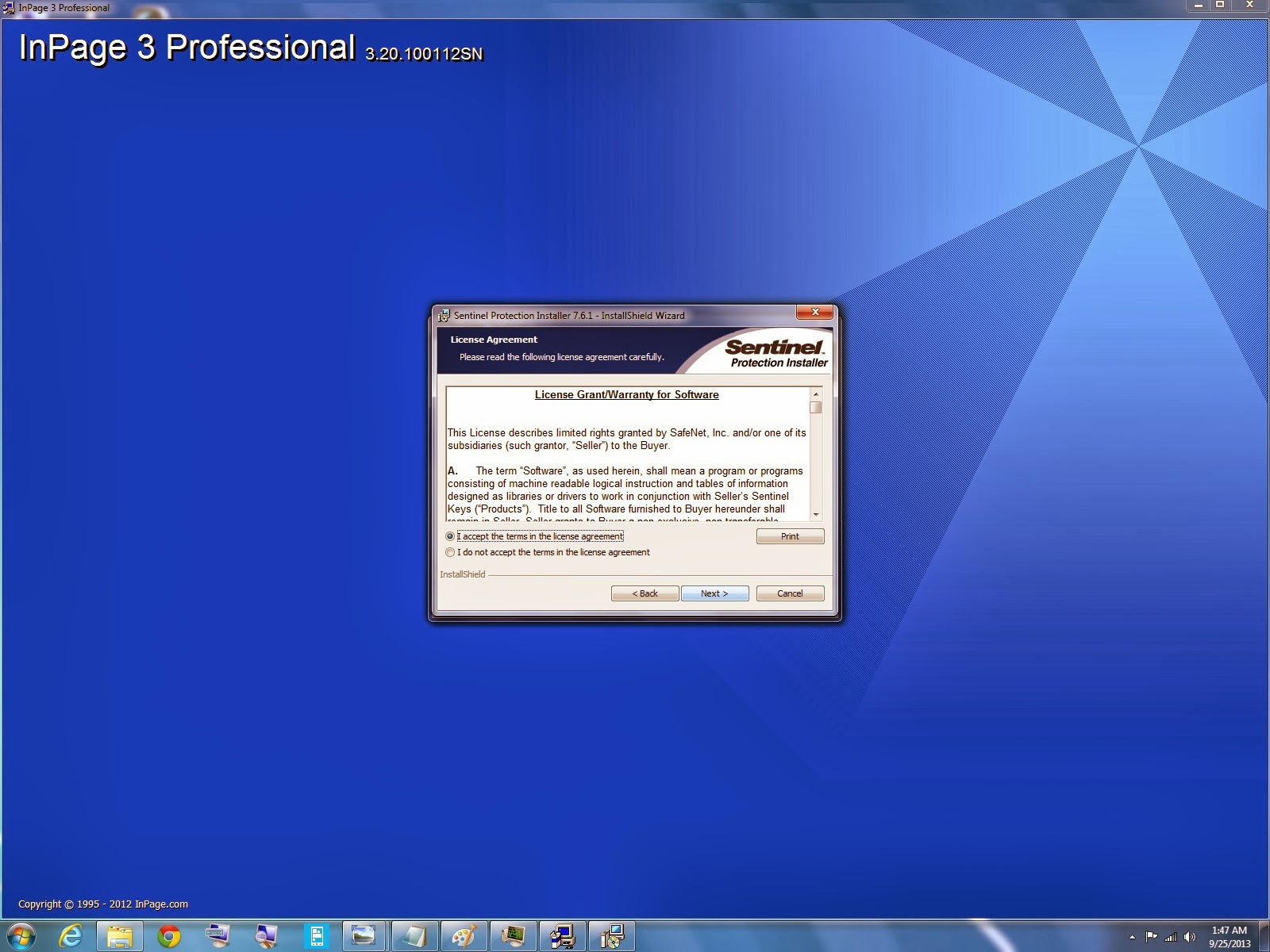Open the Start menu
The image size is (1270, 952).
(20, 936)
